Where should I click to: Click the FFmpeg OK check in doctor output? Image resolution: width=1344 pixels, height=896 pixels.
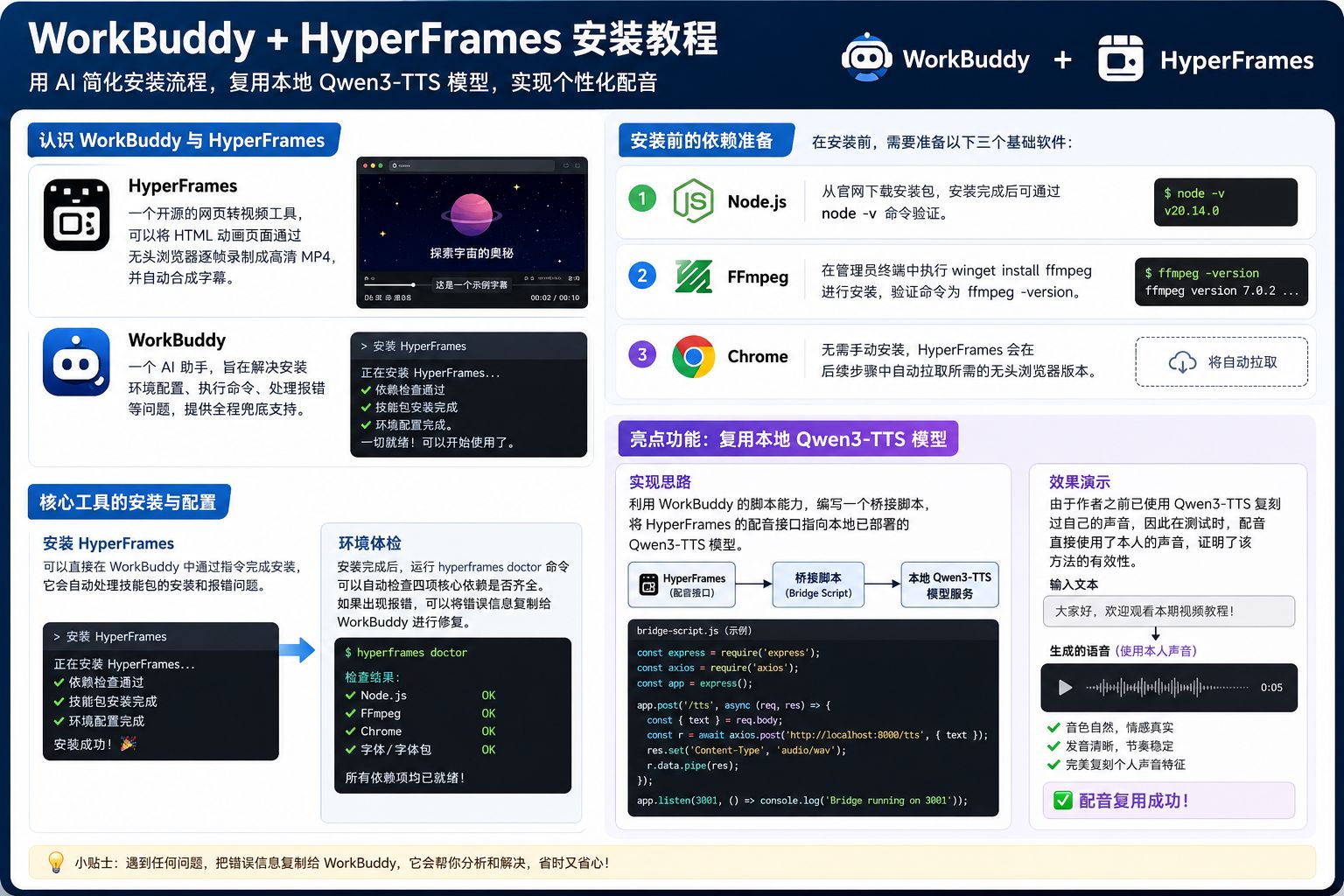(x=350, y=713)
